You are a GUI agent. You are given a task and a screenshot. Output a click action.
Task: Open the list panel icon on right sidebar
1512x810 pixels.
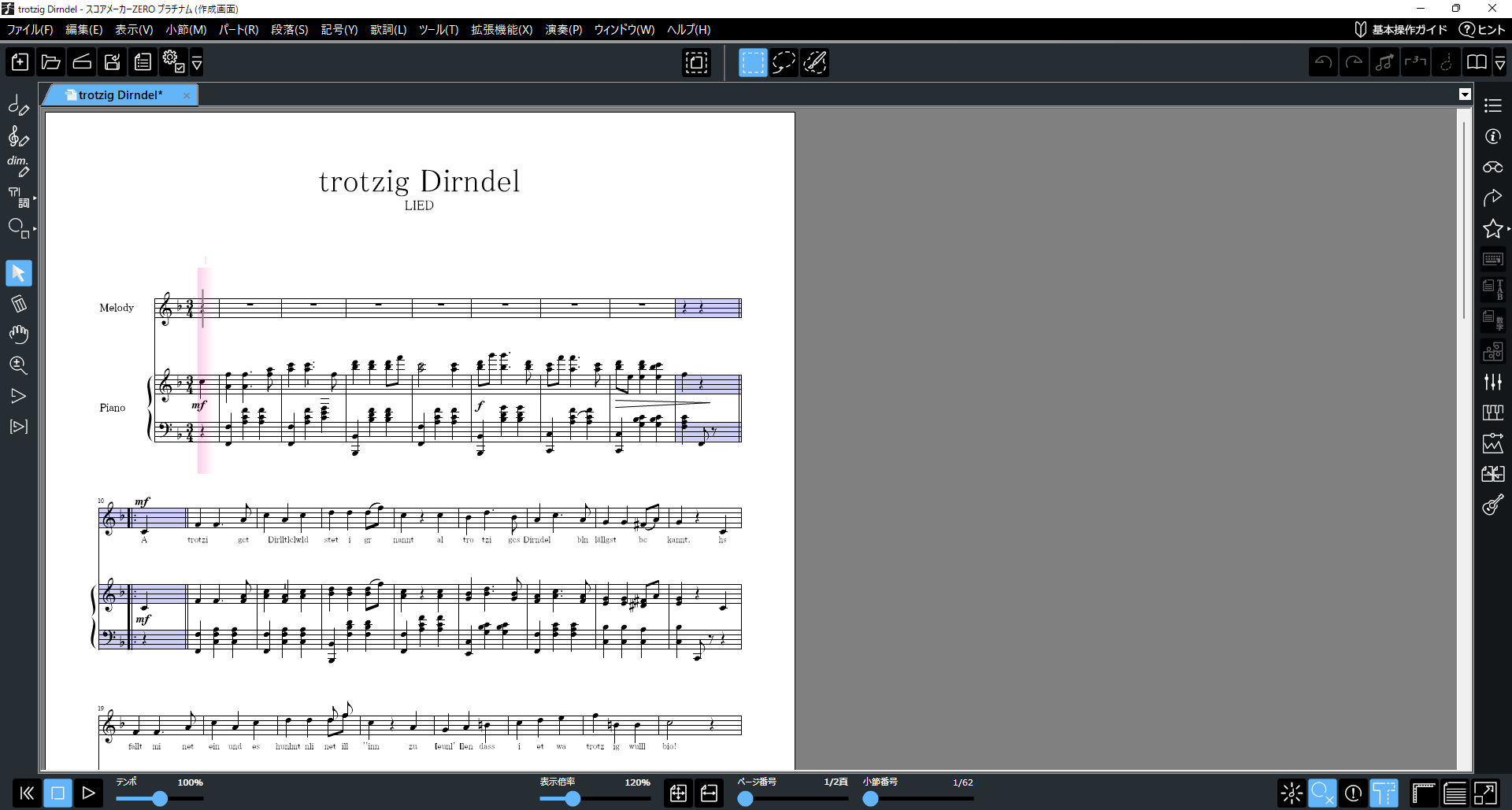coord(1492,105)
